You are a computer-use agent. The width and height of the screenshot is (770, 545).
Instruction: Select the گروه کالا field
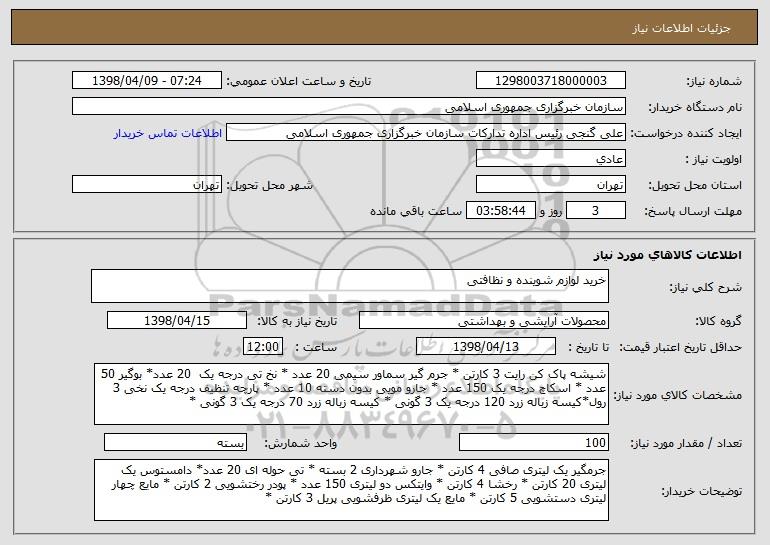click(484, 320)
